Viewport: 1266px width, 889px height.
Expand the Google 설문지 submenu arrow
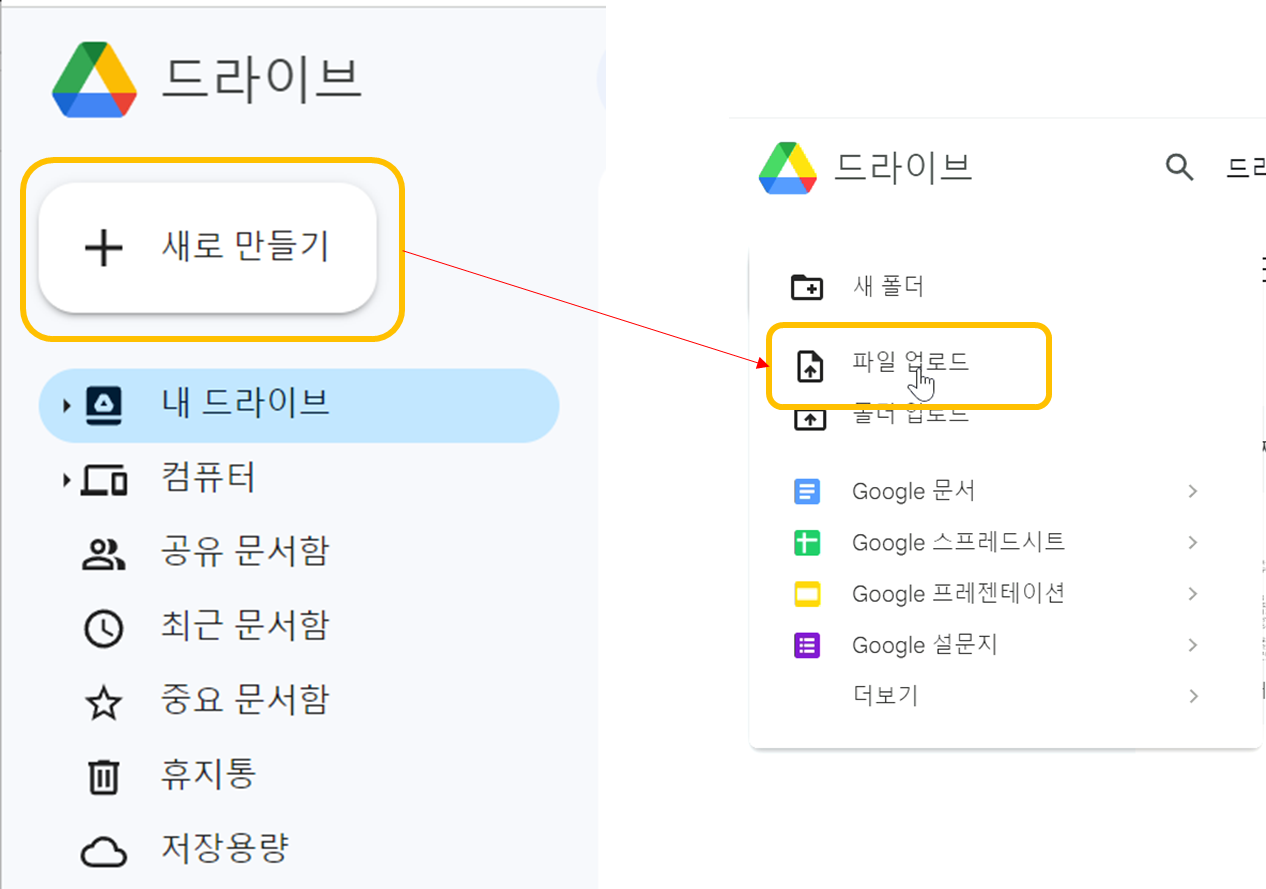click(x=1192, y=646)
